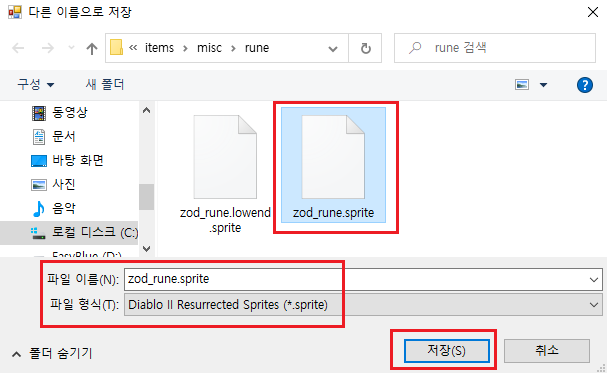Change view with the view icon

click(522, 84)
